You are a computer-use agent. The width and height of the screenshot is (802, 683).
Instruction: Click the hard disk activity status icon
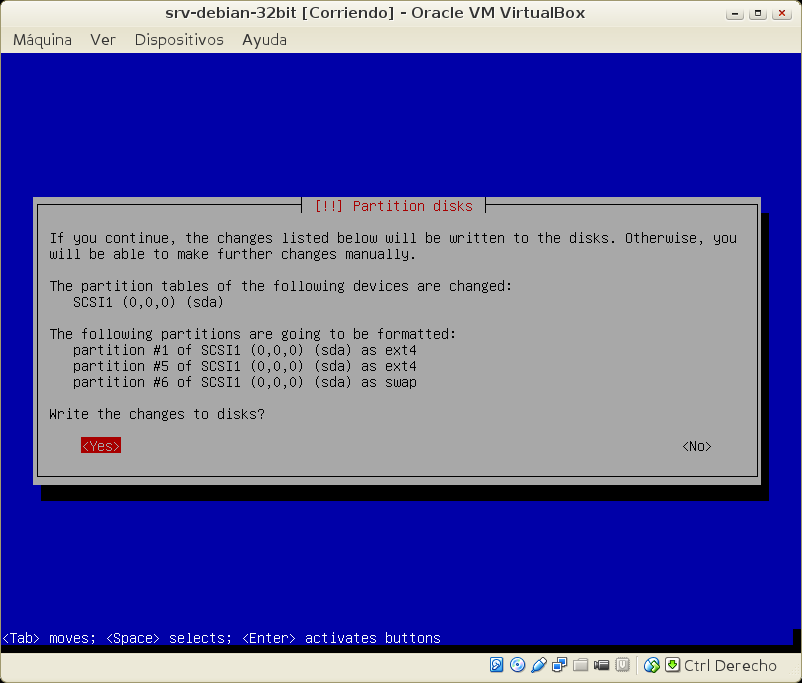pyautogui.click(x=497, y=665)
